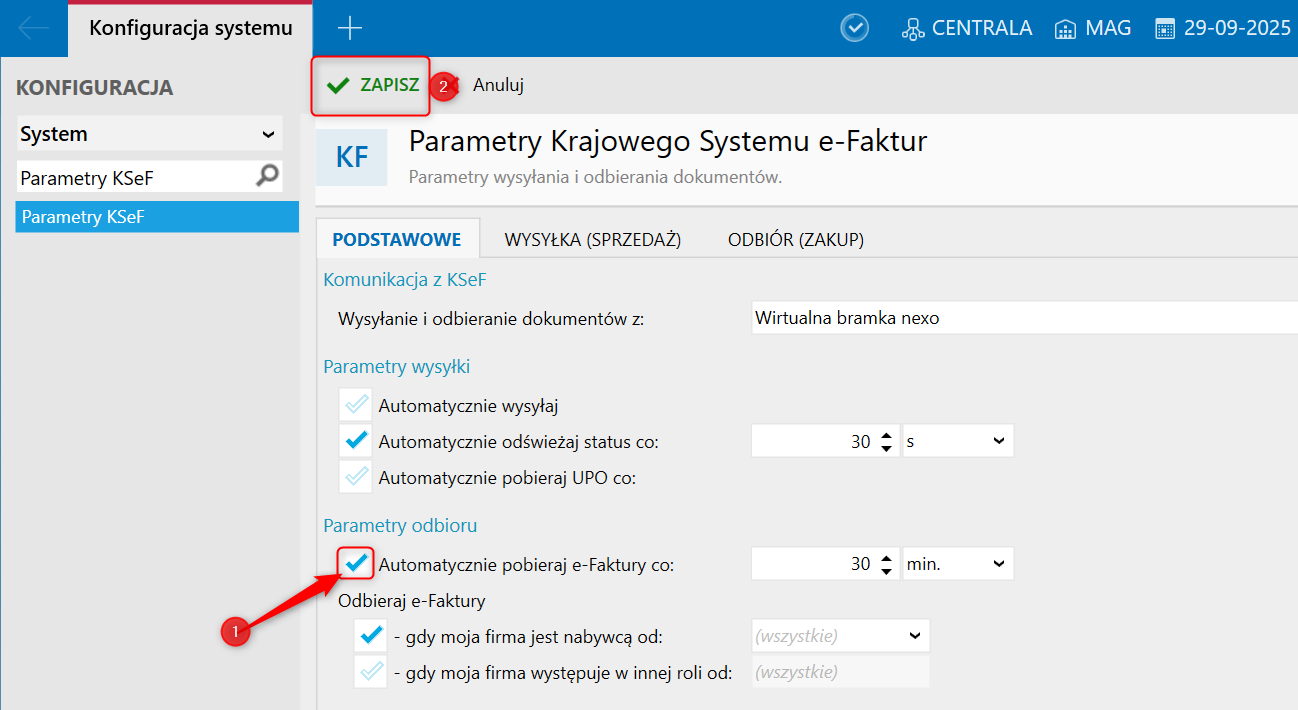Increase status refresh interval stepper
This screenshot has height=710, width=1298.
[886, 436]
